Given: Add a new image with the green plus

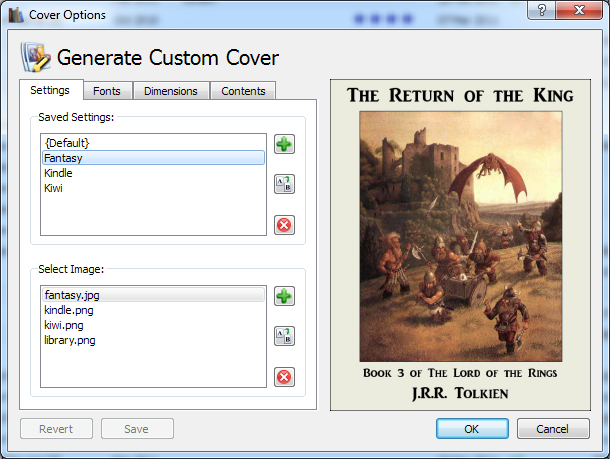Looking at the screenshot, I should 284,296.
